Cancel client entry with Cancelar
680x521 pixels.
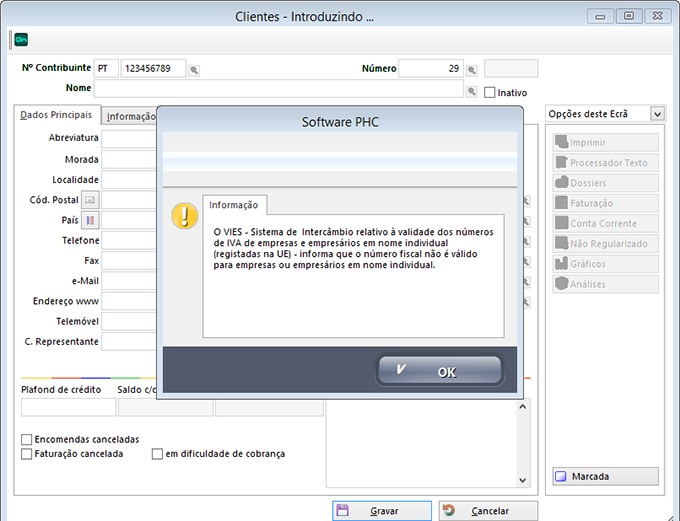[x=488, y=511]
